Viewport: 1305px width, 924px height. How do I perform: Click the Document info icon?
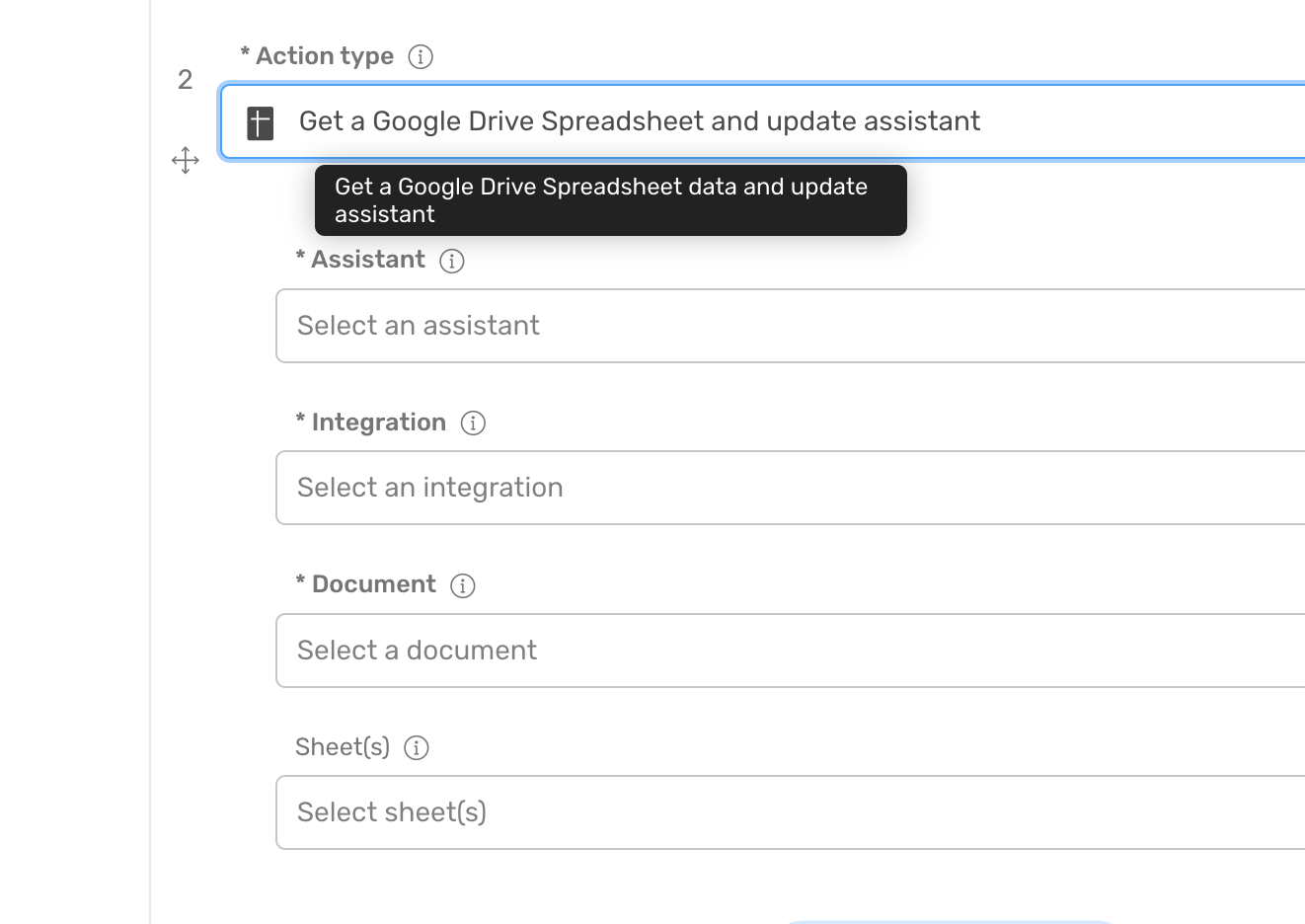(x=463, y=585)
